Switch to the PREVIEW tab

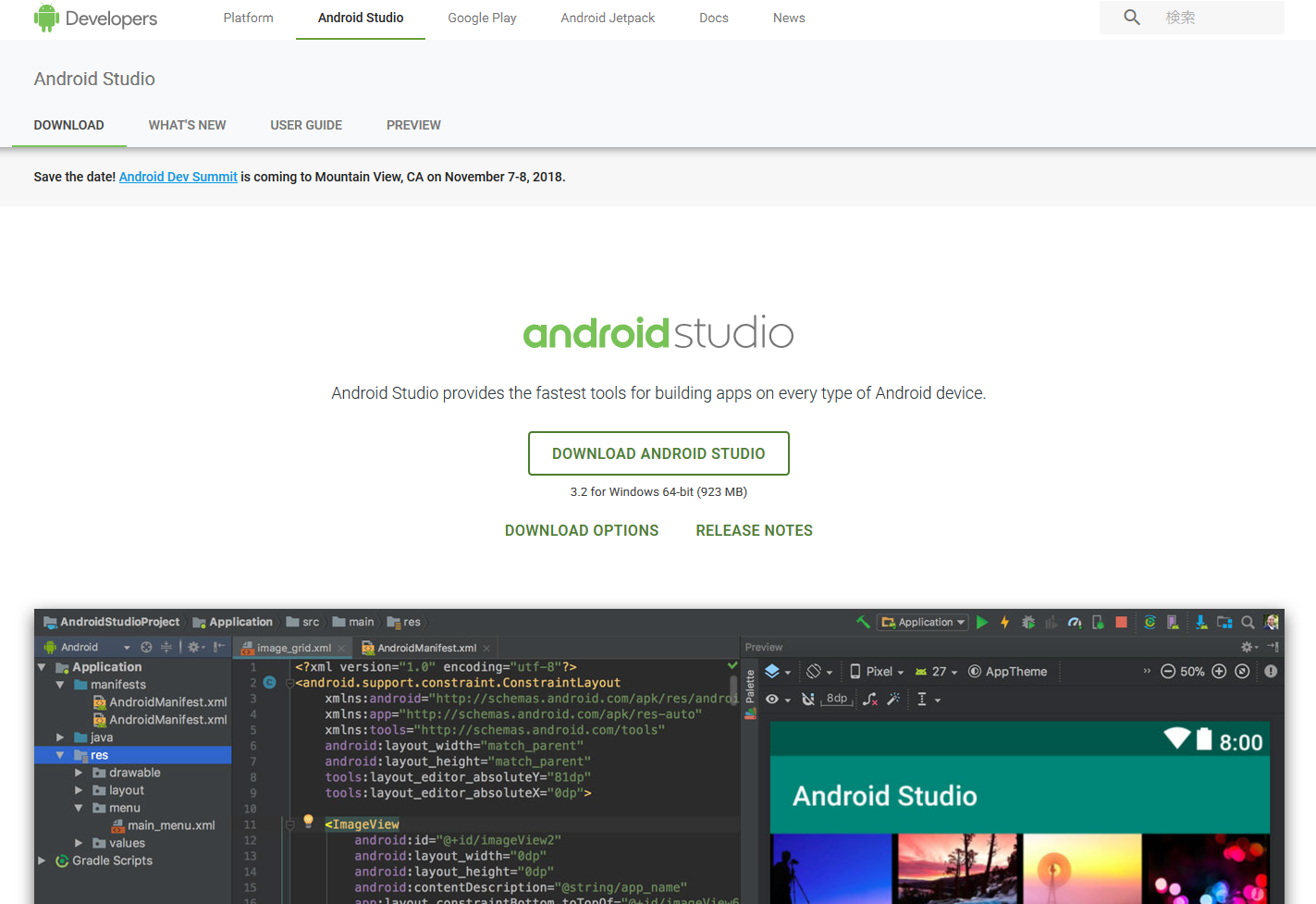coord(413,125)
